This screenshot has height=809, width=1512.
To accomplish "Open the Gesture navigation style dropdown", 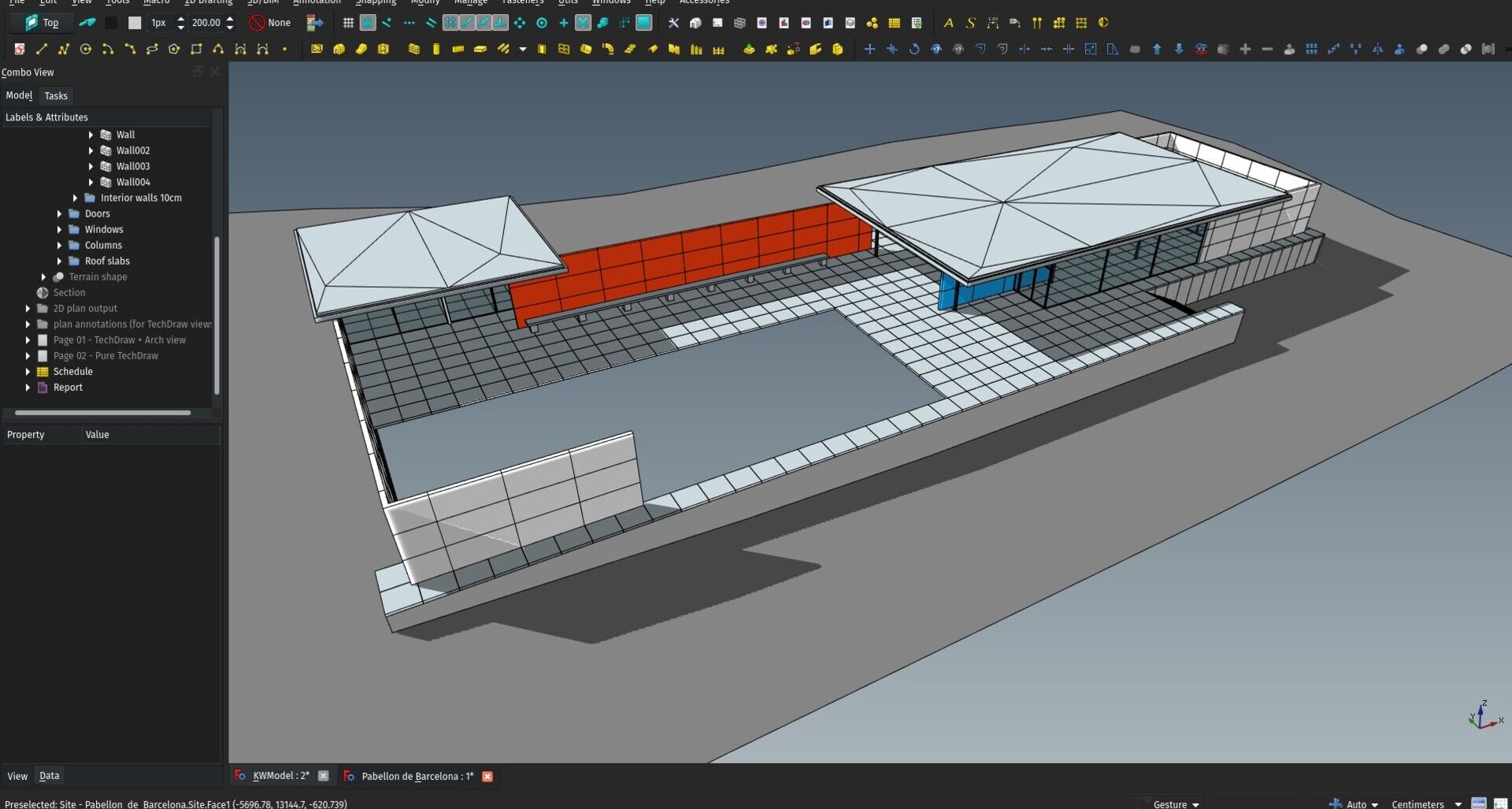I will pyautogui.click(x=1176, y=803).
